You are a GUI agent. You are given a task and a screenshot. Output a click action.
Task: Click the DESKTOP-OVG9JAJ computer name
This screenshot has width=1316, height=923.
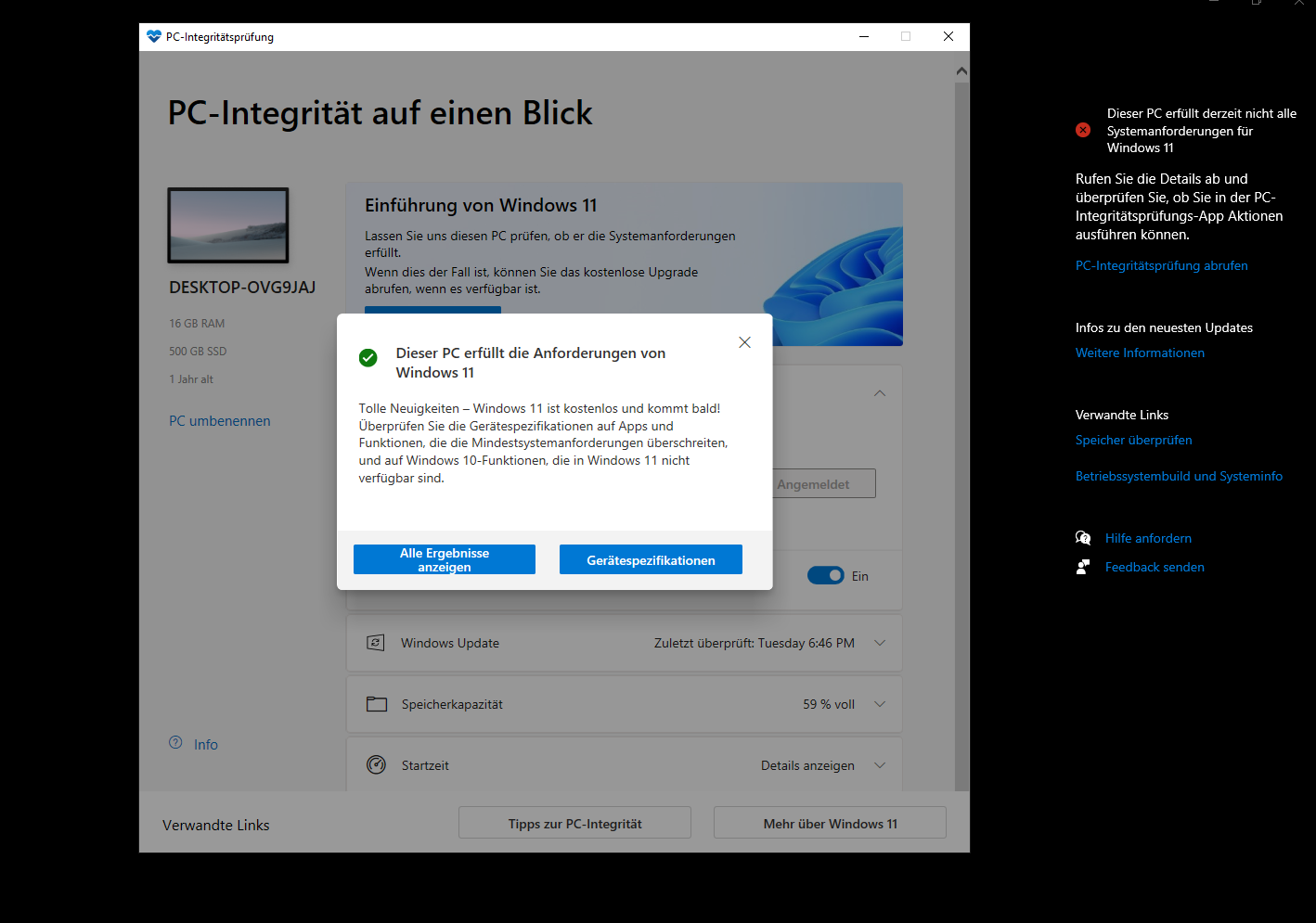coord(242,288)
